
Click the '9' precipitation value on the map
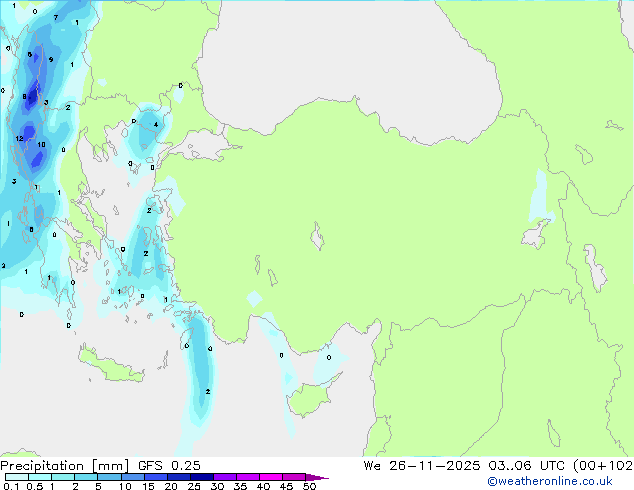click(x=51, y=59)
